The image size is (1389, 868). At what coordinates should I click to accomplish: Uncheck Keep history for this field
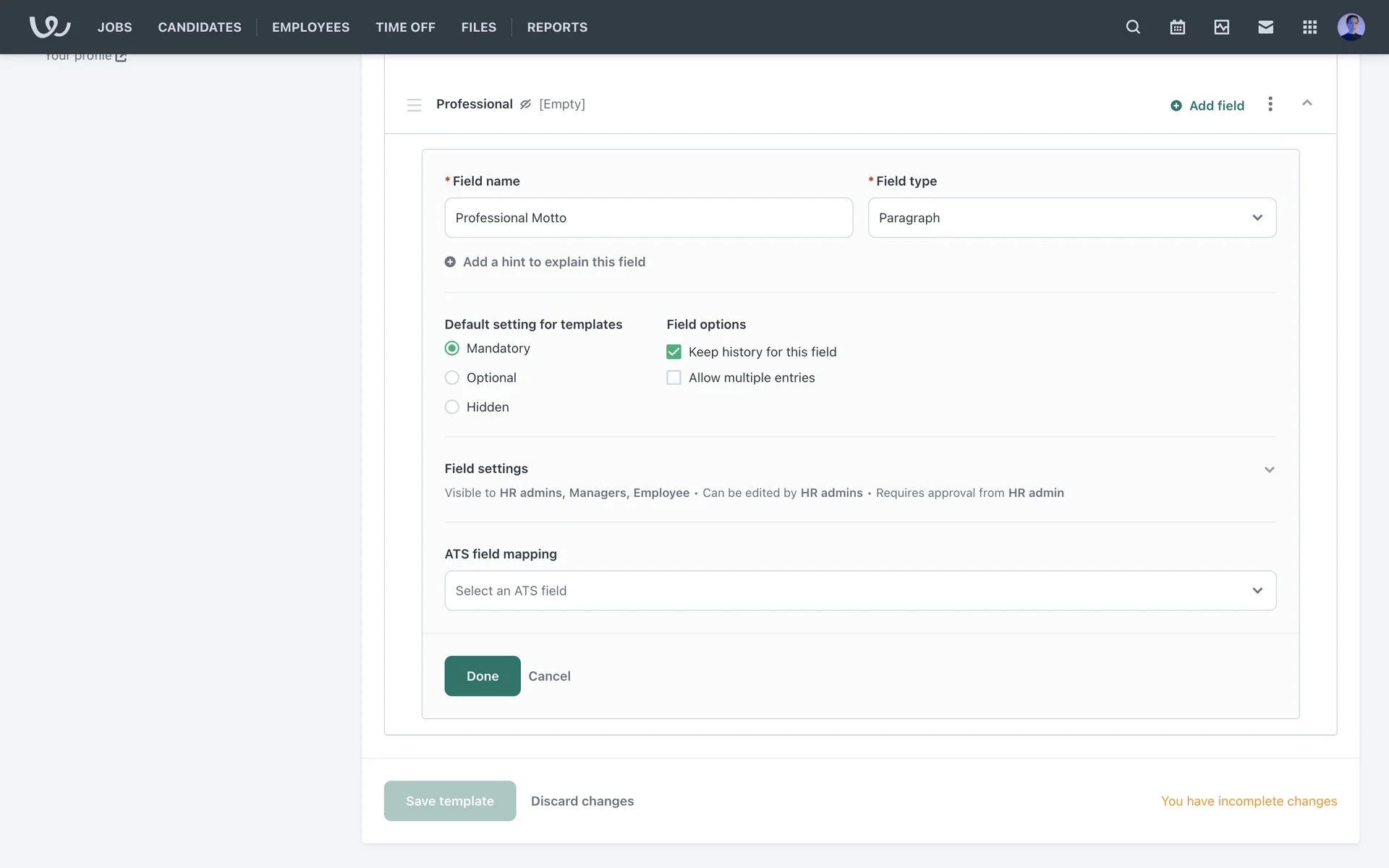point(674,352)
